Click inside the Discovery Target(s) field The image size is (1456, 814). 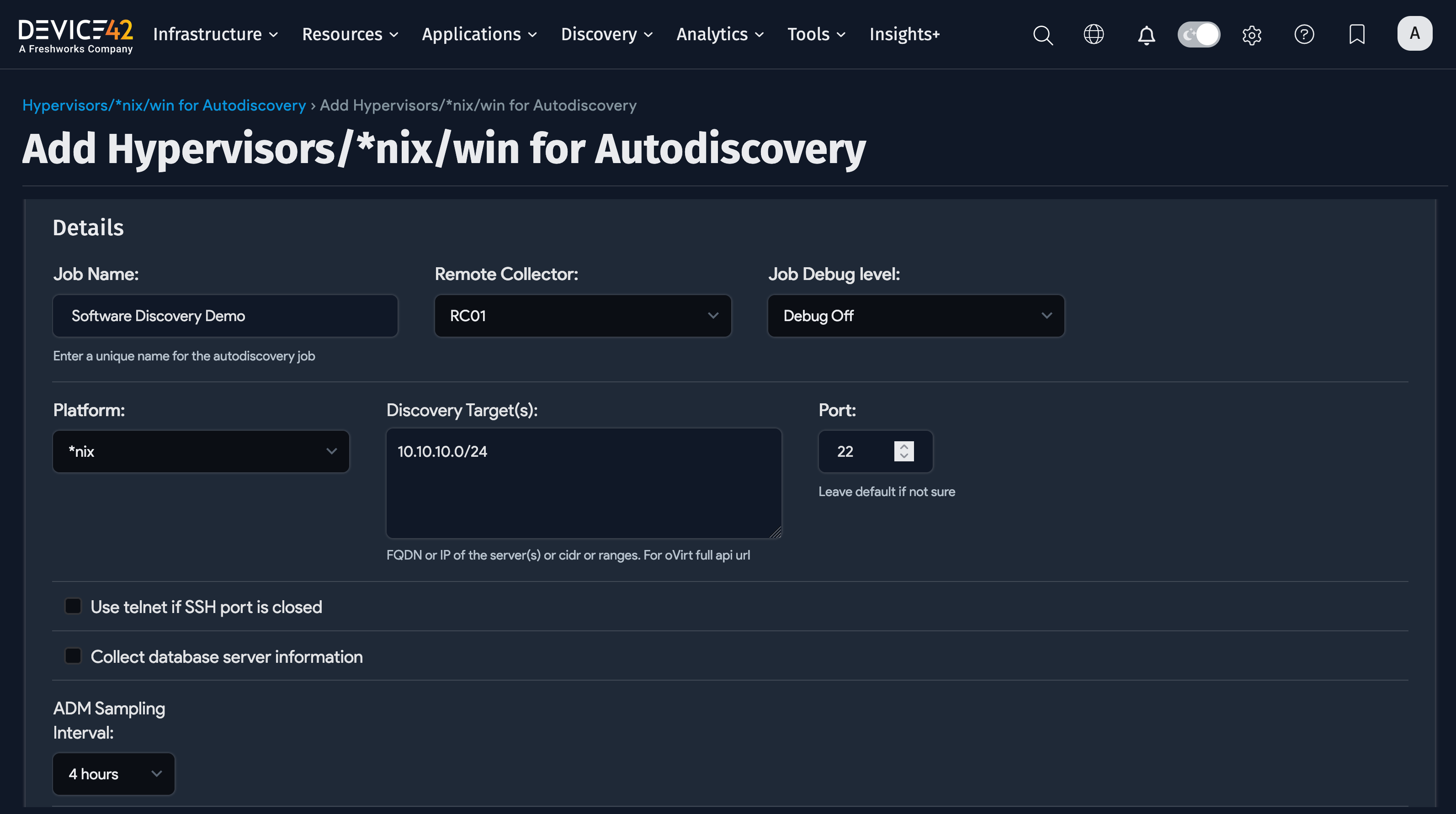tap(583, 484)
